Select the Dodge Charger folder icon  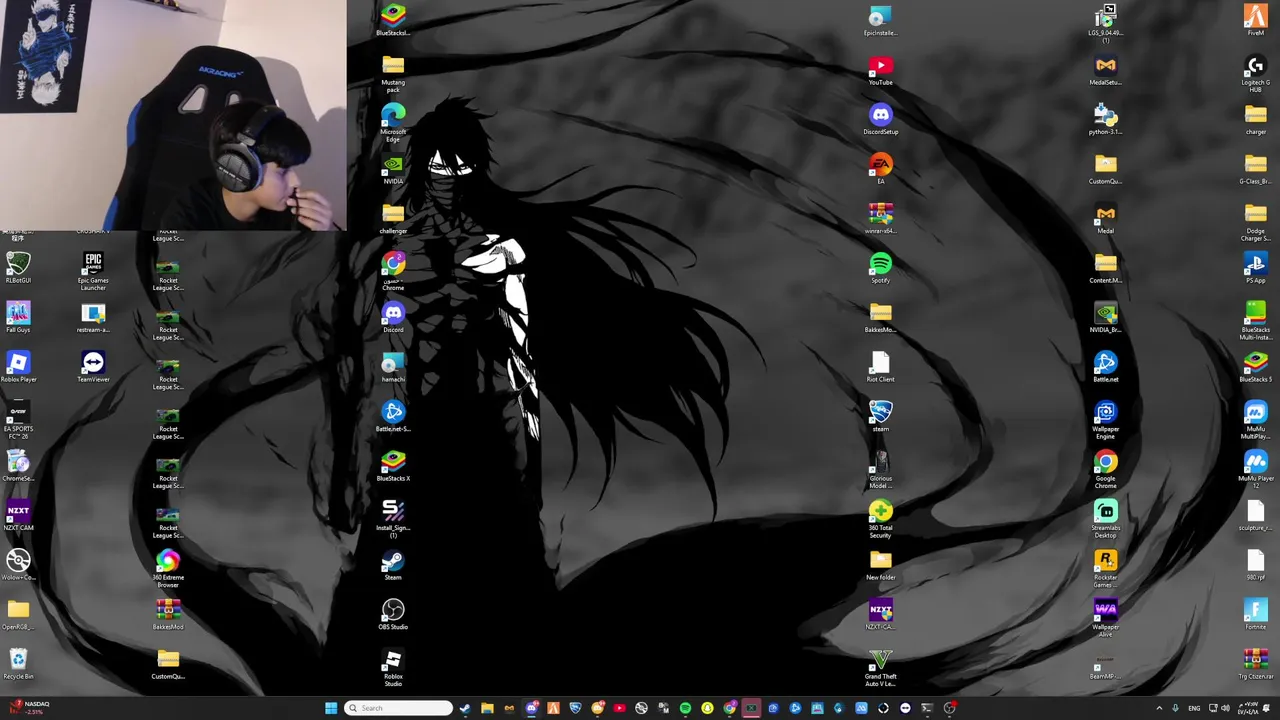1255,221
